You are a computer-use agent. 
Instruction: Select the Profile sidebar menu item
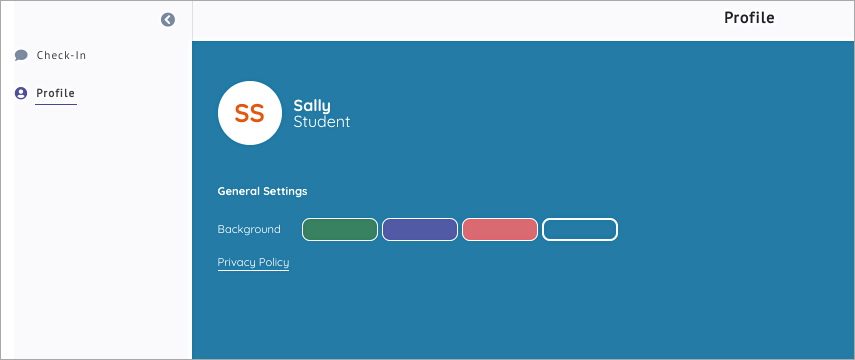[55, 93]
